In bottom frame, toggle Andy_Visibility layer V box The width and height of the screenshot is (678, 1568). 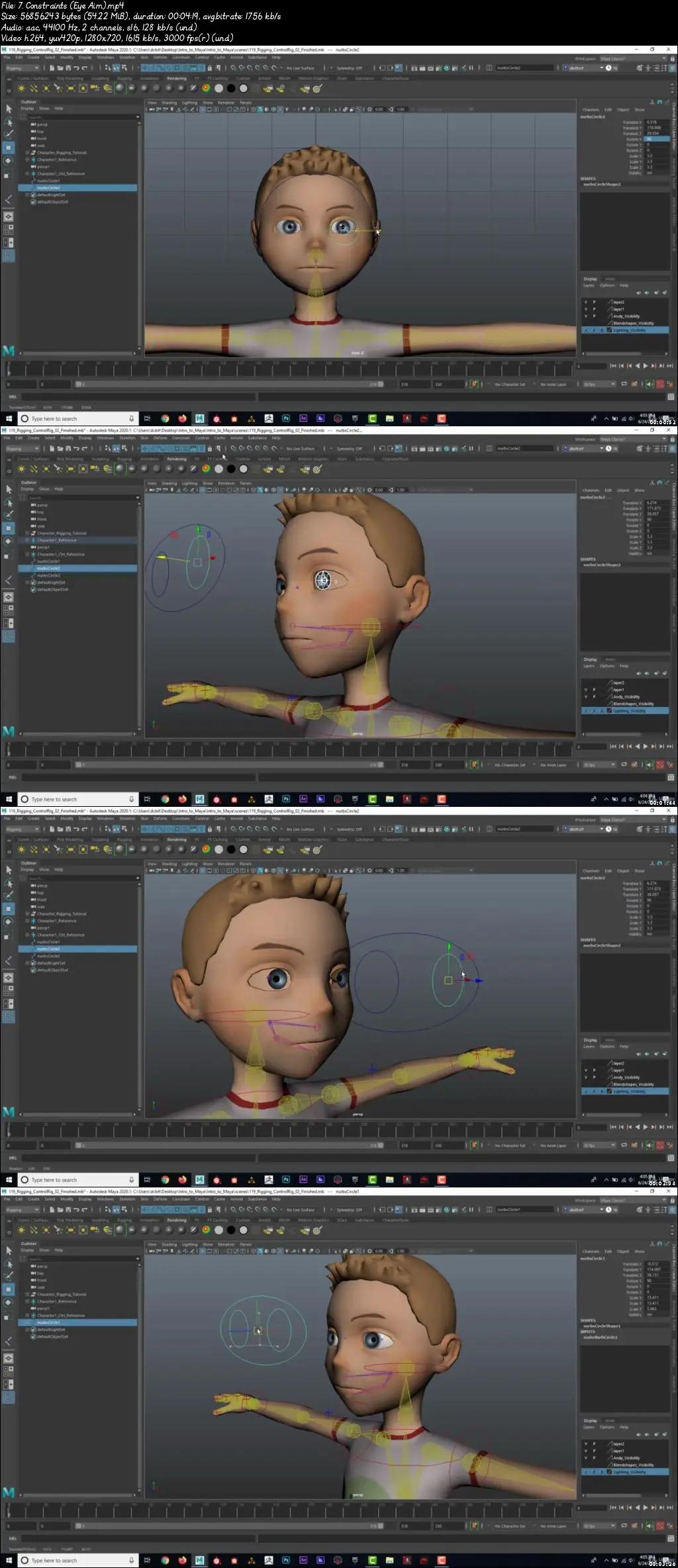tap(585, 1458)
